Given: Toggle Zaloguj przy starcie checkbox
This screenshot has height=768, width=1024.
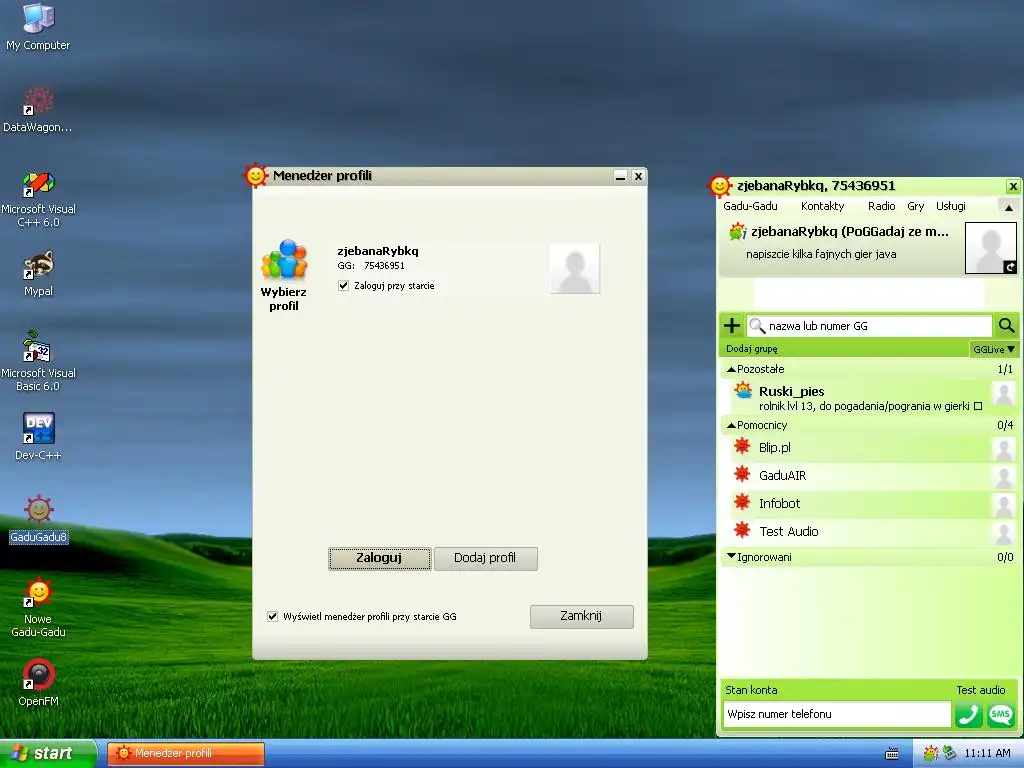Looking at the screenshot, I should tap(344, 285).
